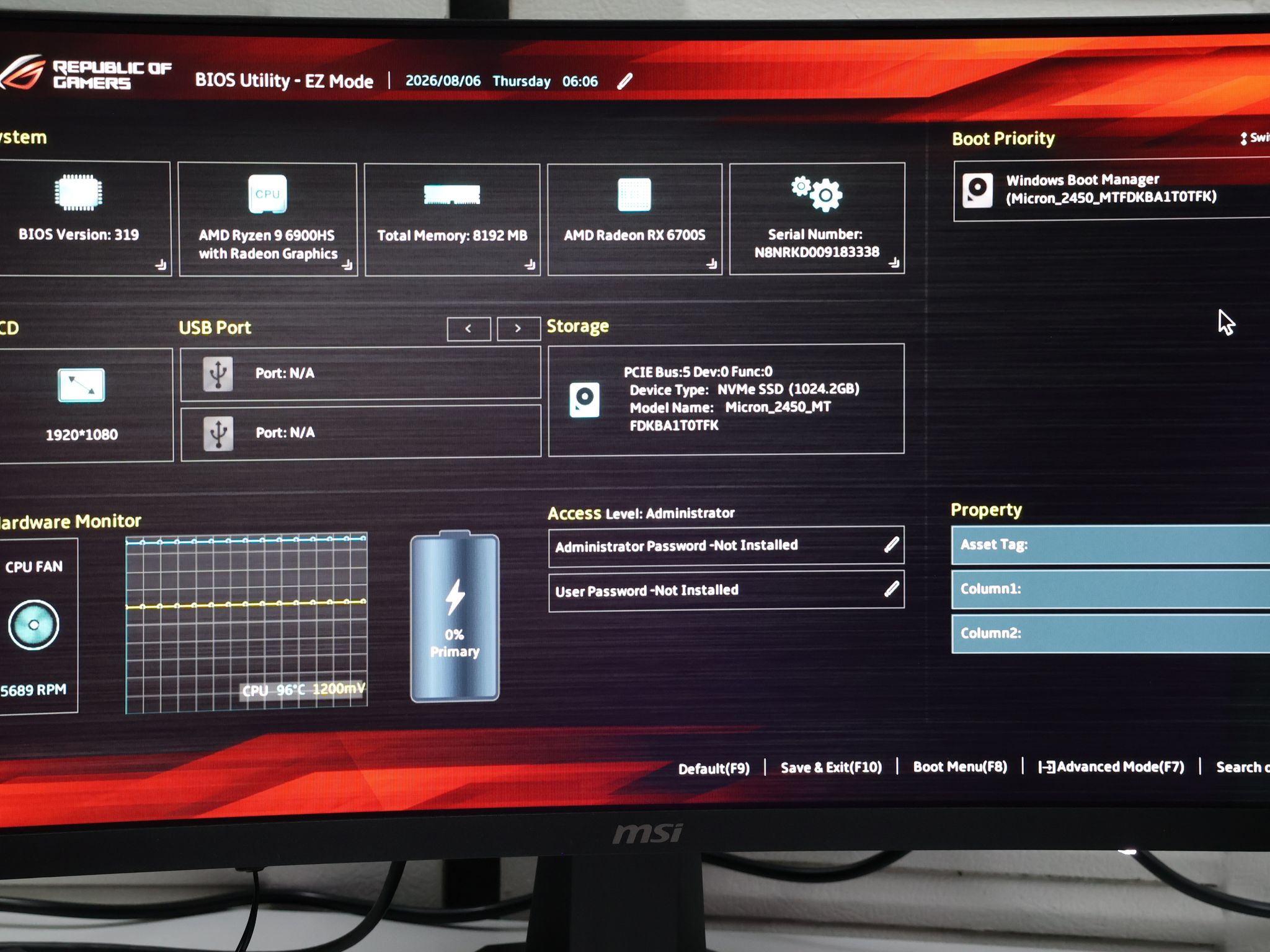Click the Column2 property field

(1111, 633)
